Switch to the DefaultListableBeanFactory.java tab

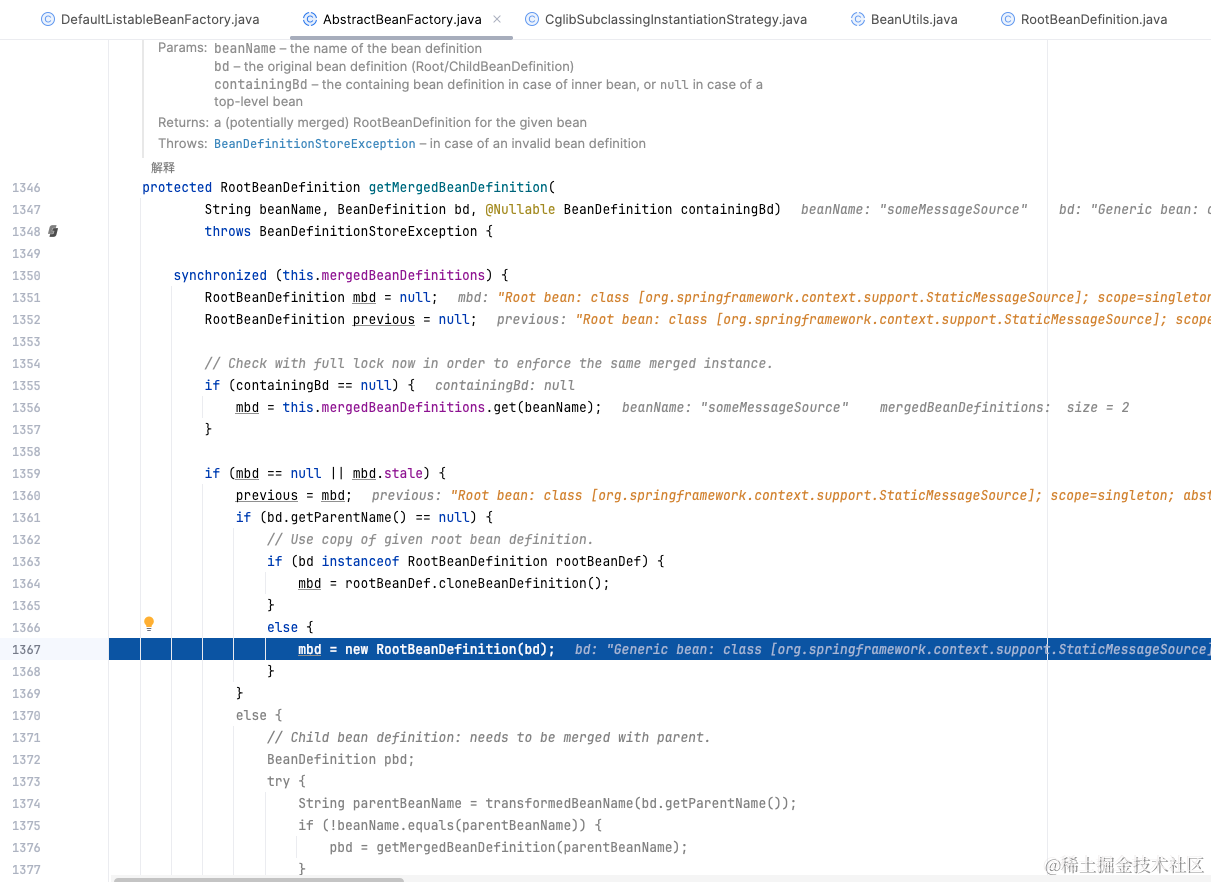coord(151,19)
